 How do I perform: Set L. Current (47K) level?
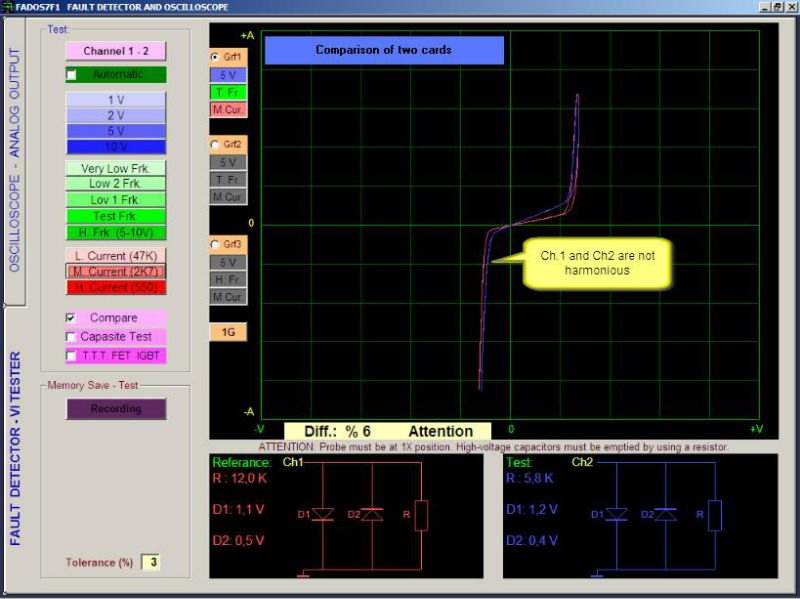[x=116, y=256]
